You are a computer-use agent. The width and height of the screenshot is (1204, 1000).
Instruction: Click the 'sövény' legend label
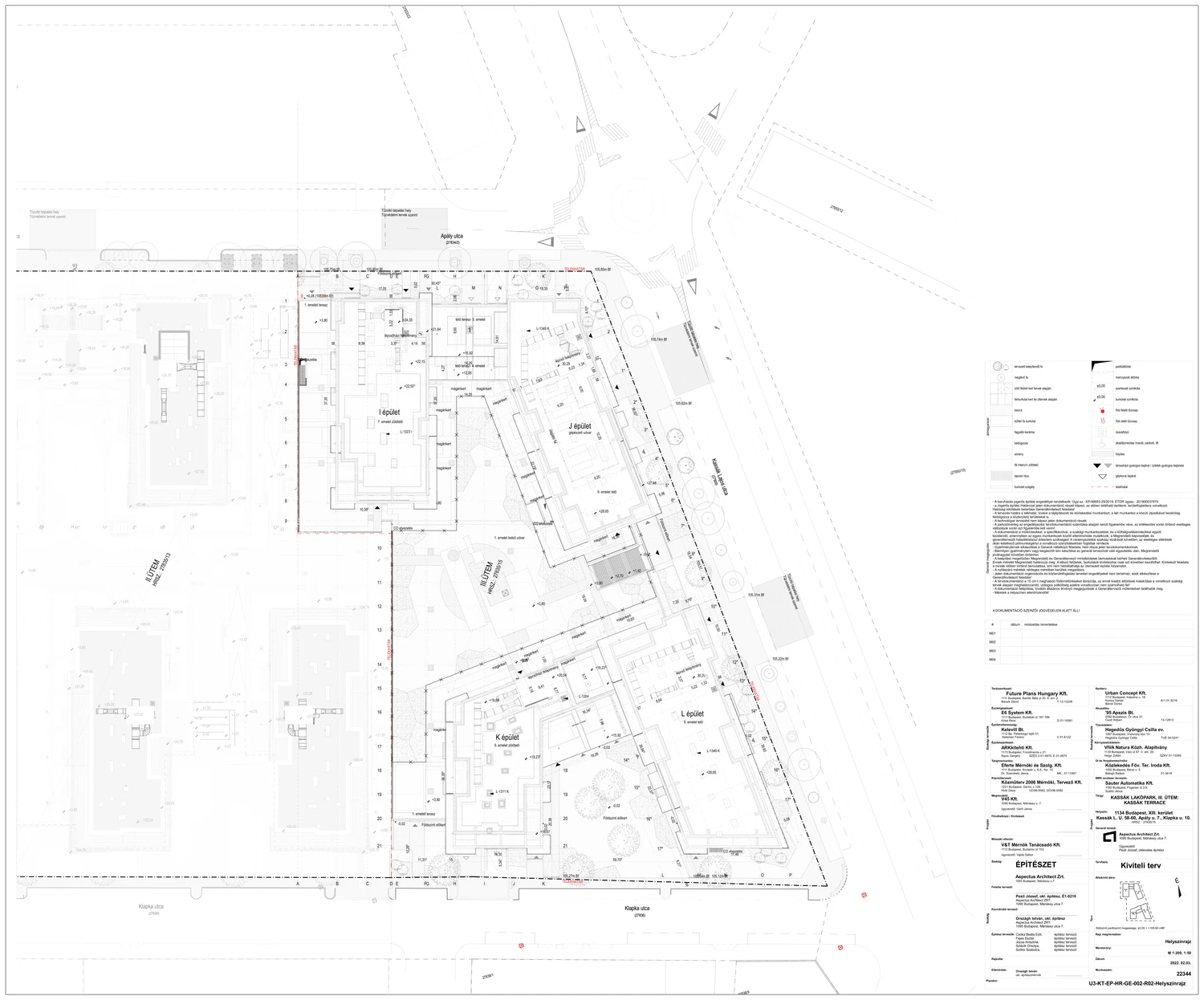tap(1019, 453)
